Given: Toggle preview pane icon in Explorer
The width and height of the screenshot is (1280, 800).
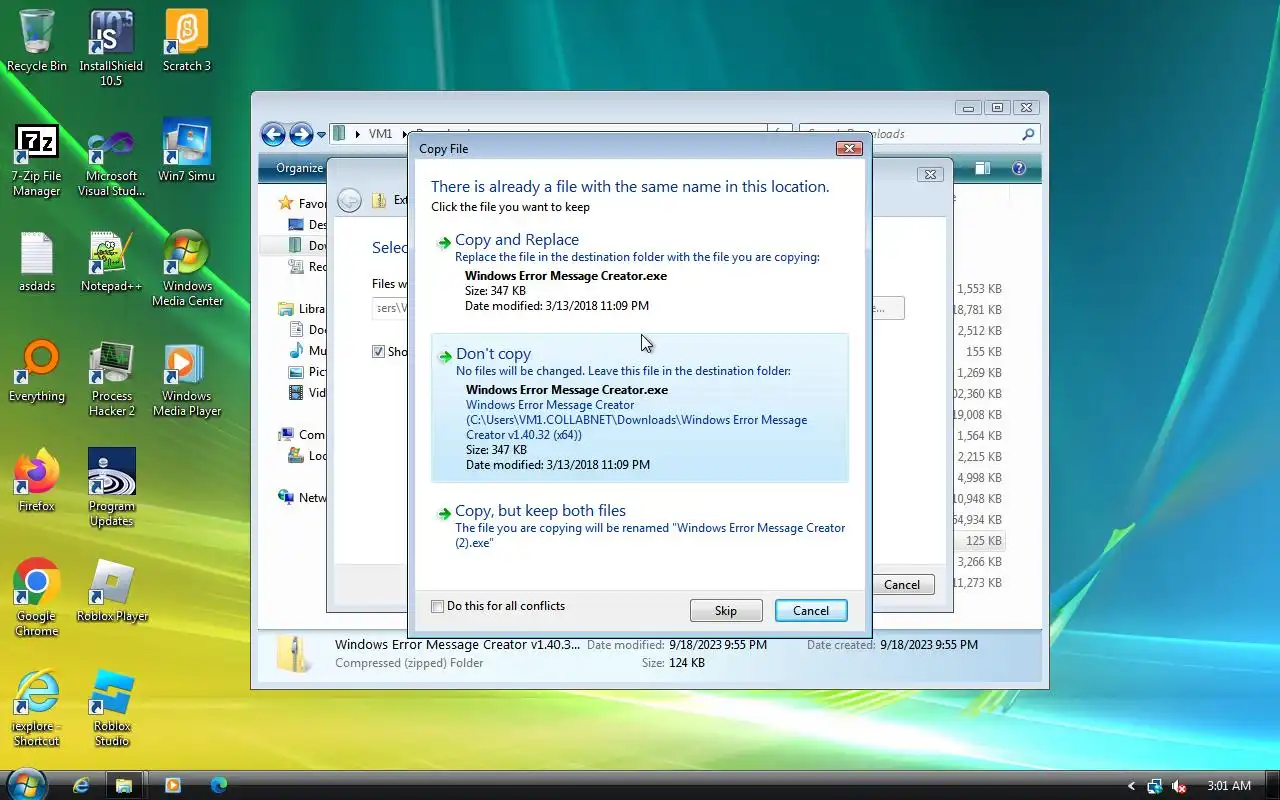Looking at the screenshot, I should point(983,169).
